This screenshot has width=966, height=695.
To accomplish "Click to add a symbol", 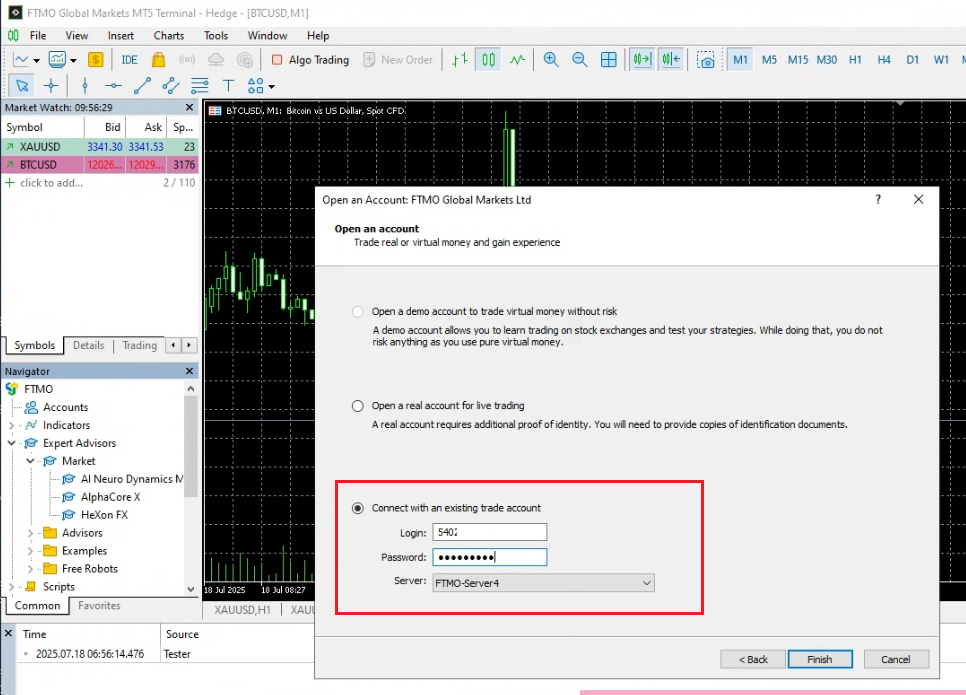I will (x=51, y=183).
